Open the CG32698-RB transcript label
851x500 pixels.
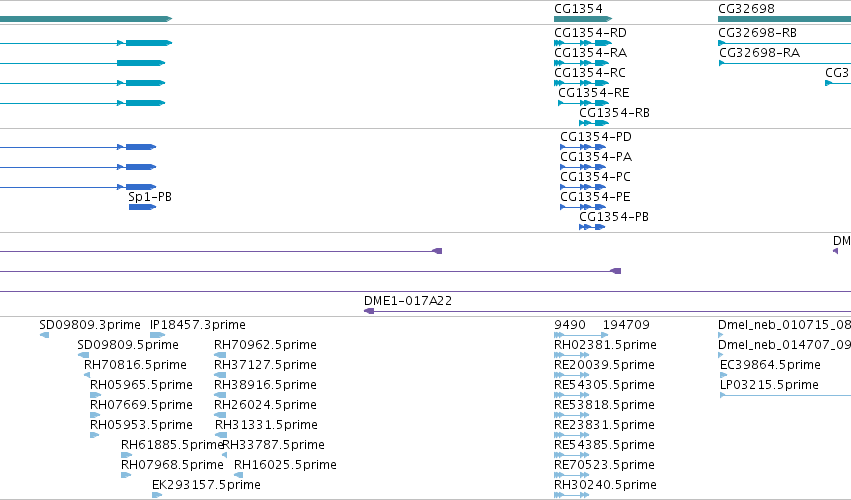pyautogui.click(x=757, y=33)
